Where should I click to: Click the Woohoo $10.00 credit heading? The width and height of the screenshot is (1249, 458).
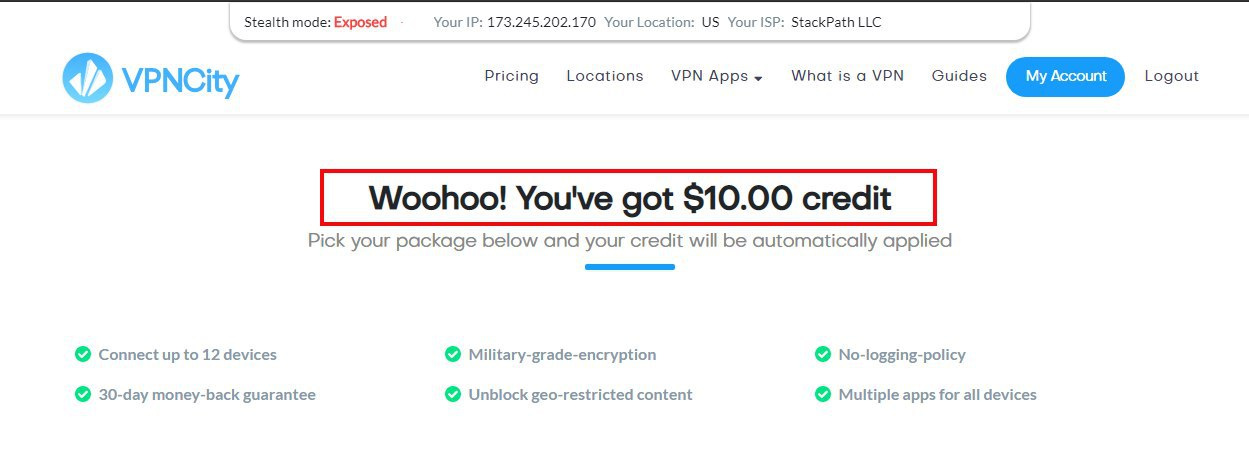click(629, 198)
